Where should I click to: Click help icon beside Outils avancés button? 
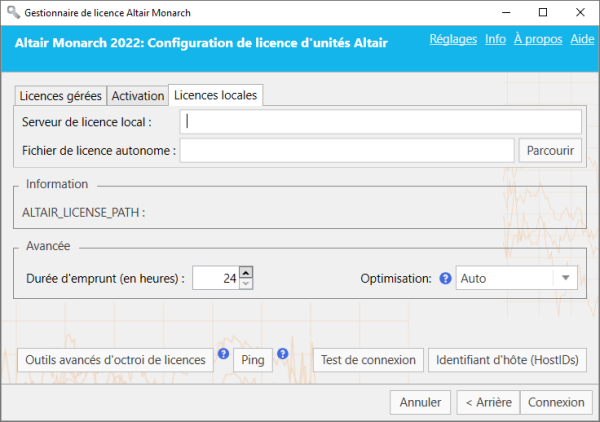(x=223, y=354)
